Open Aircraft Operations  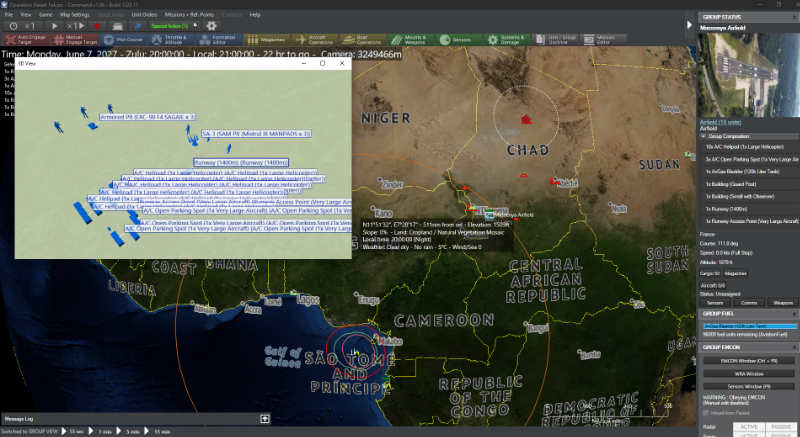pos(315,40)
